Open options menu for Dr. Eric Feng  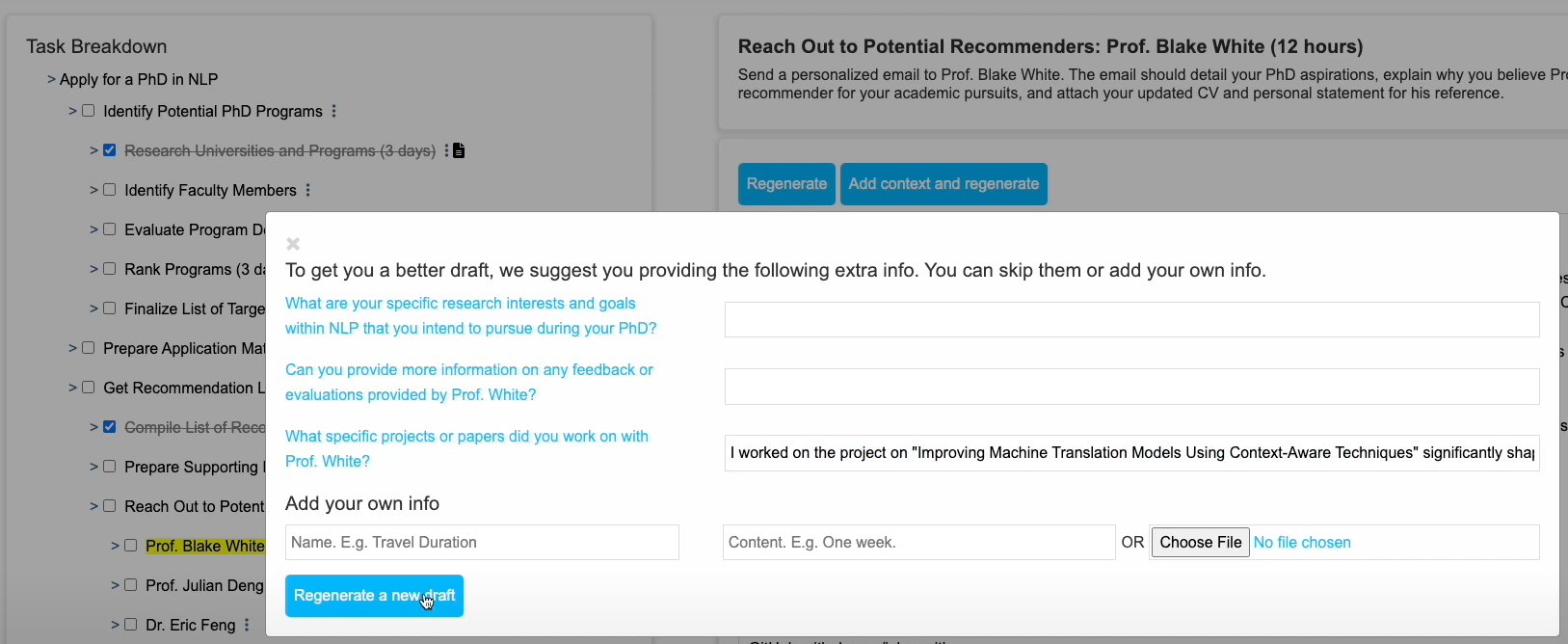(247, 625)
